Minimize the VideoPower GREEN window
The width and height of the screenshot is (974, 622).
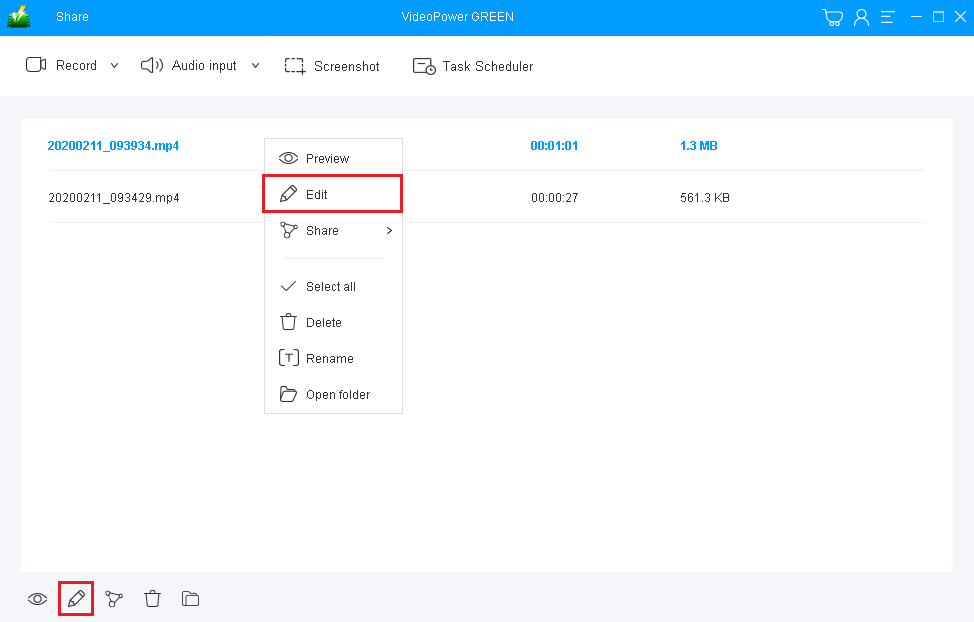point(916,17)
